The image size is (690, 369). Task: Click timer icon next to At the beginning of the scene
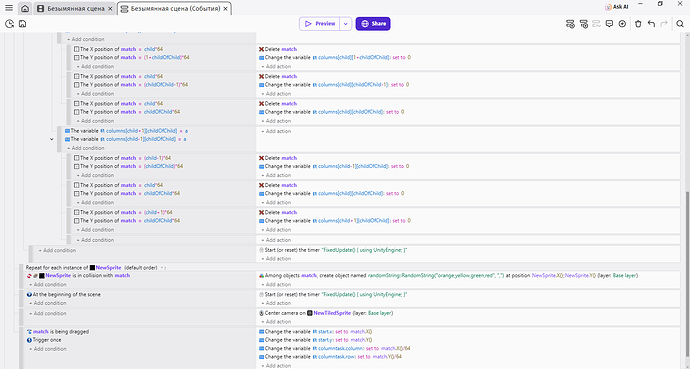click(x=261, y=295)
